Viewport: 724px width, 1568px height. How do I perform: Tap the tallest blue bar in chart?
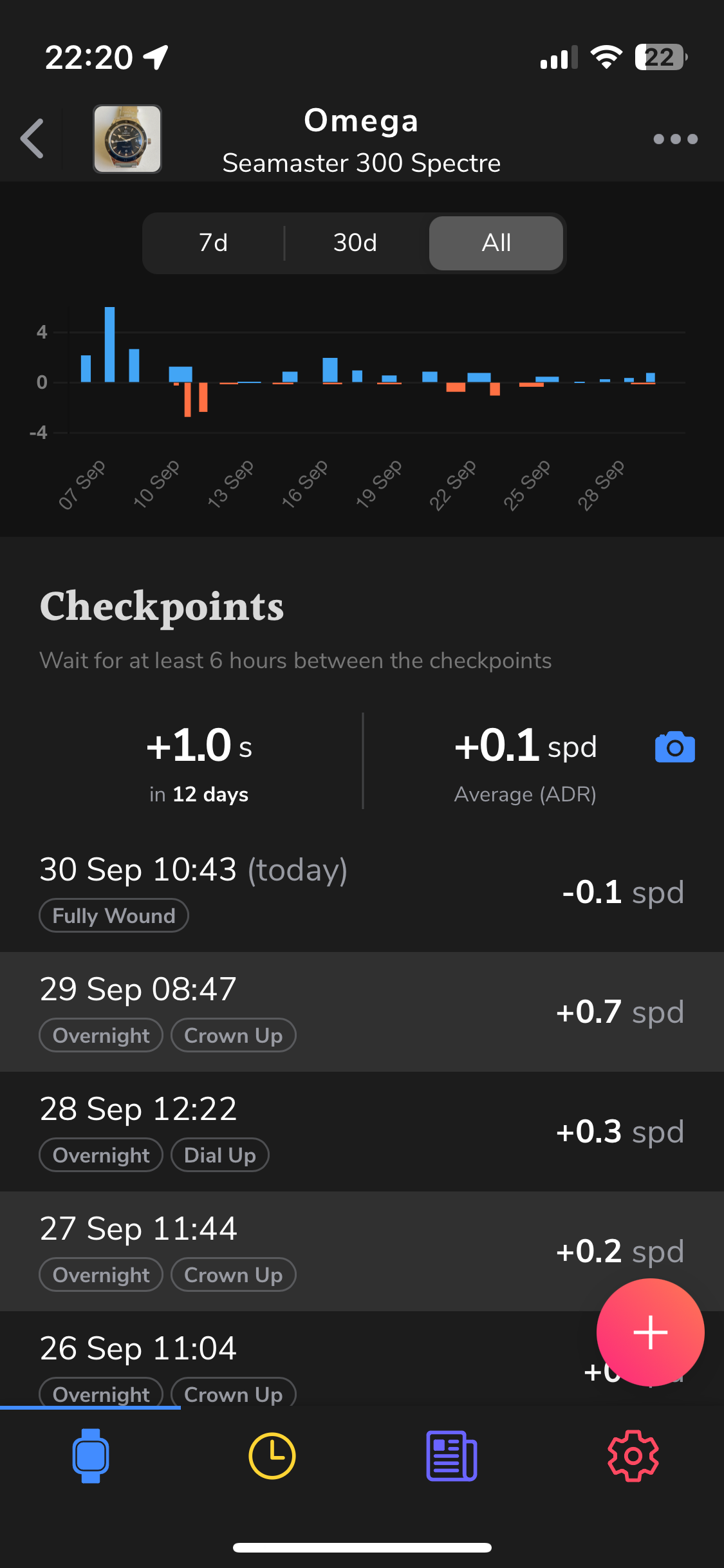pos(110,344)
